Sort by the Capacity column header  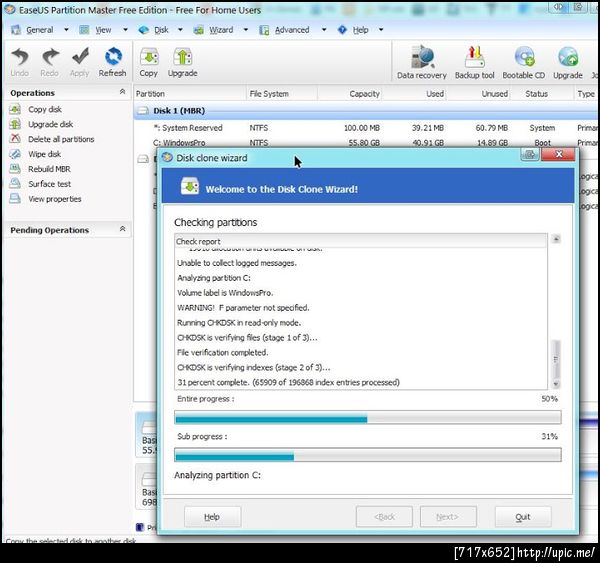click(350, 94)
